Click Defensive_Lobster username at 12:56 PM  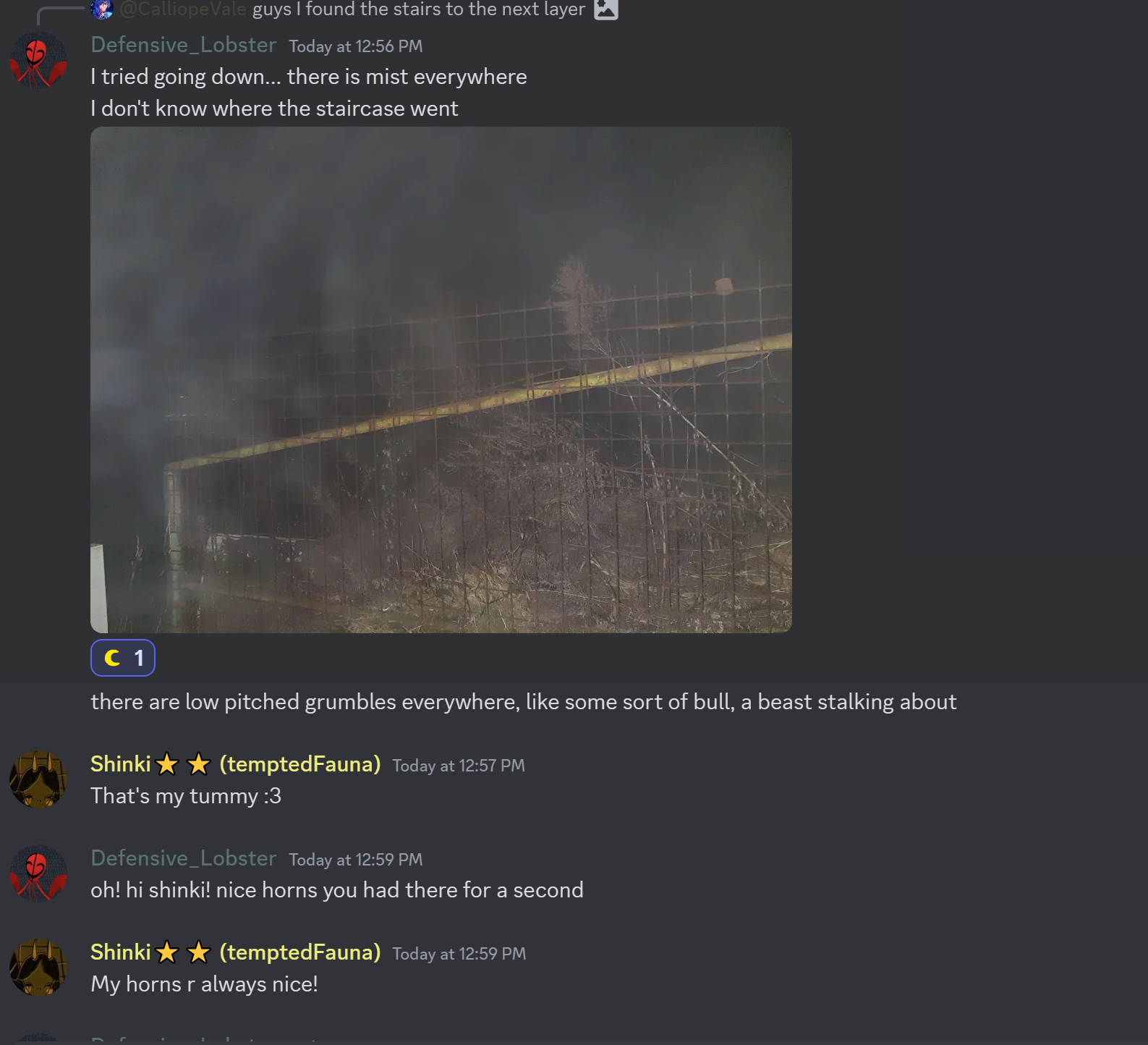(184, 45)
